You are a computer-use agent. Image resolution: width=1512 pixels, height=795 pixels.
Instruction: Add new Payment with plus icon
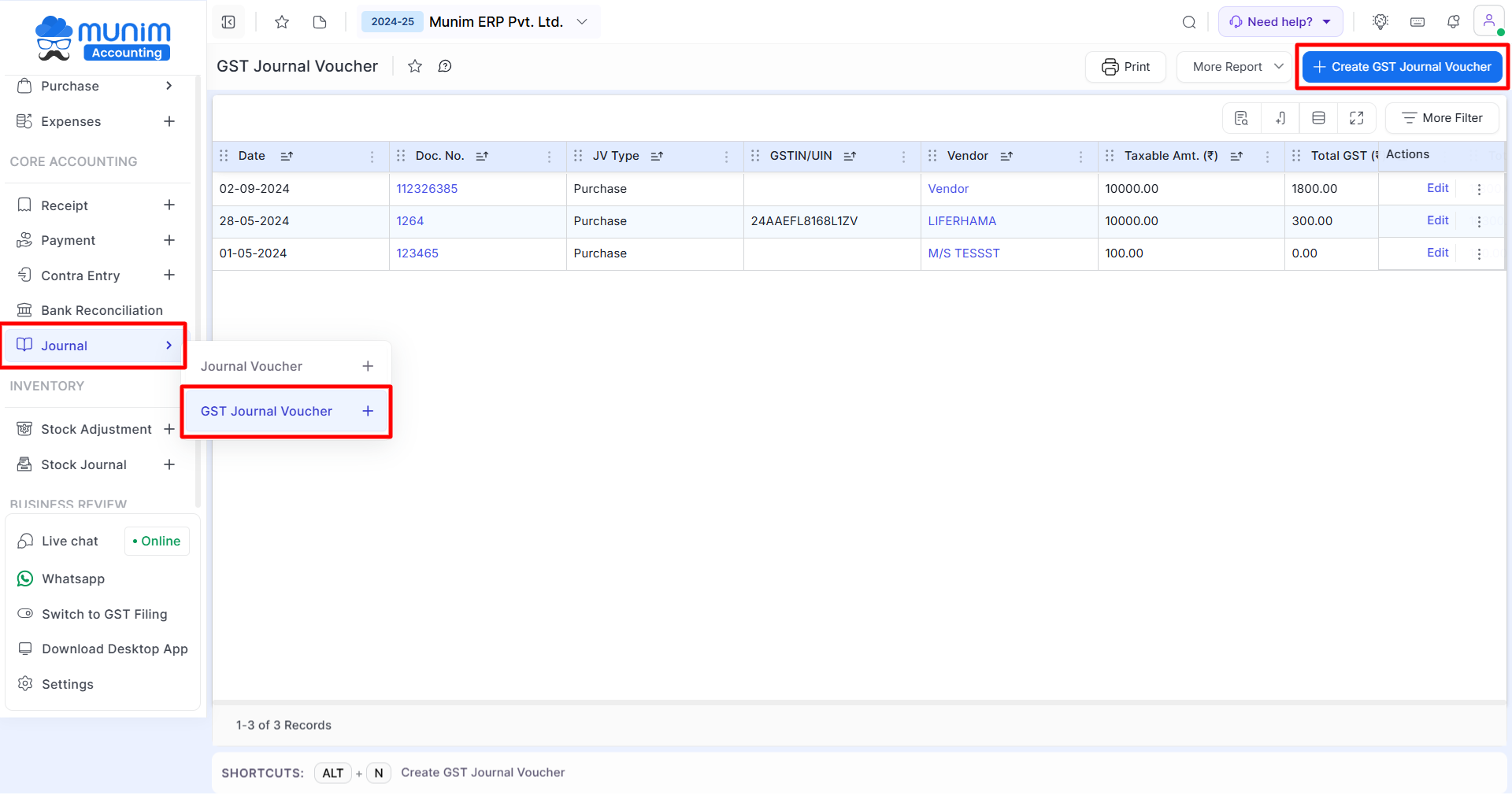[x=169, y=240]
